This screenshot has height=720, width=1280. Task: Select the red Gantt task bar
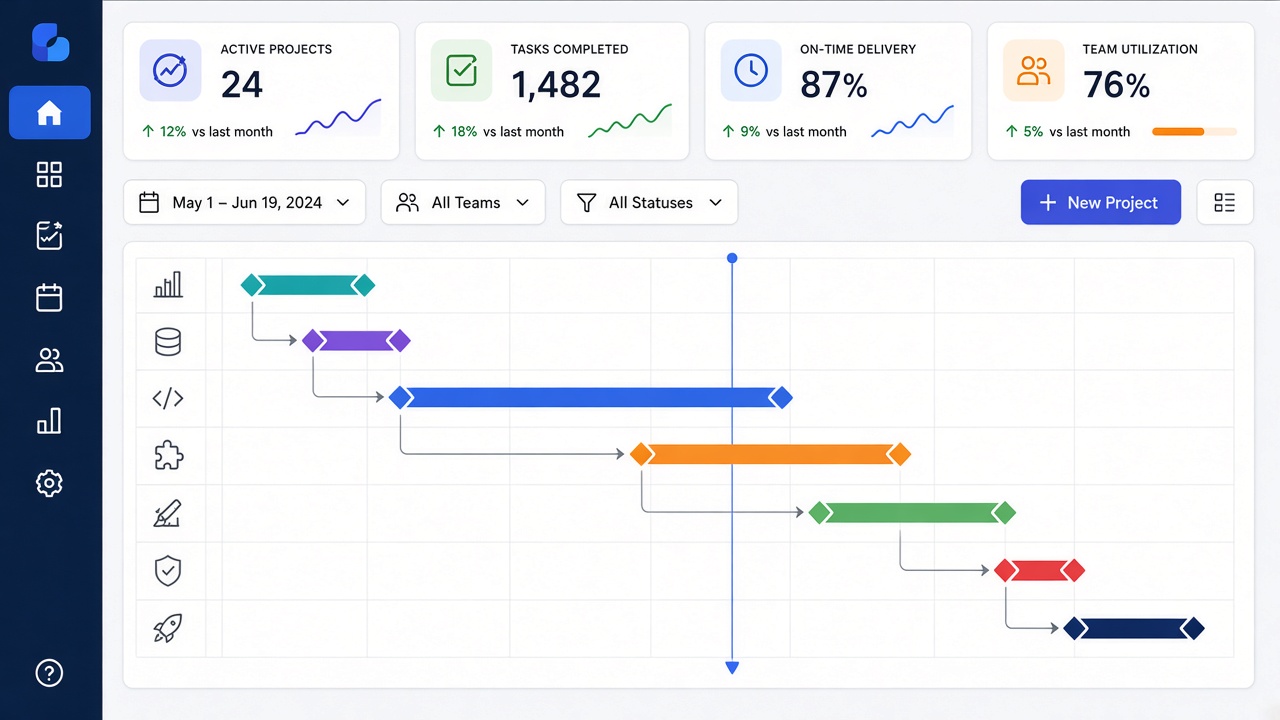pos(1039,571)
